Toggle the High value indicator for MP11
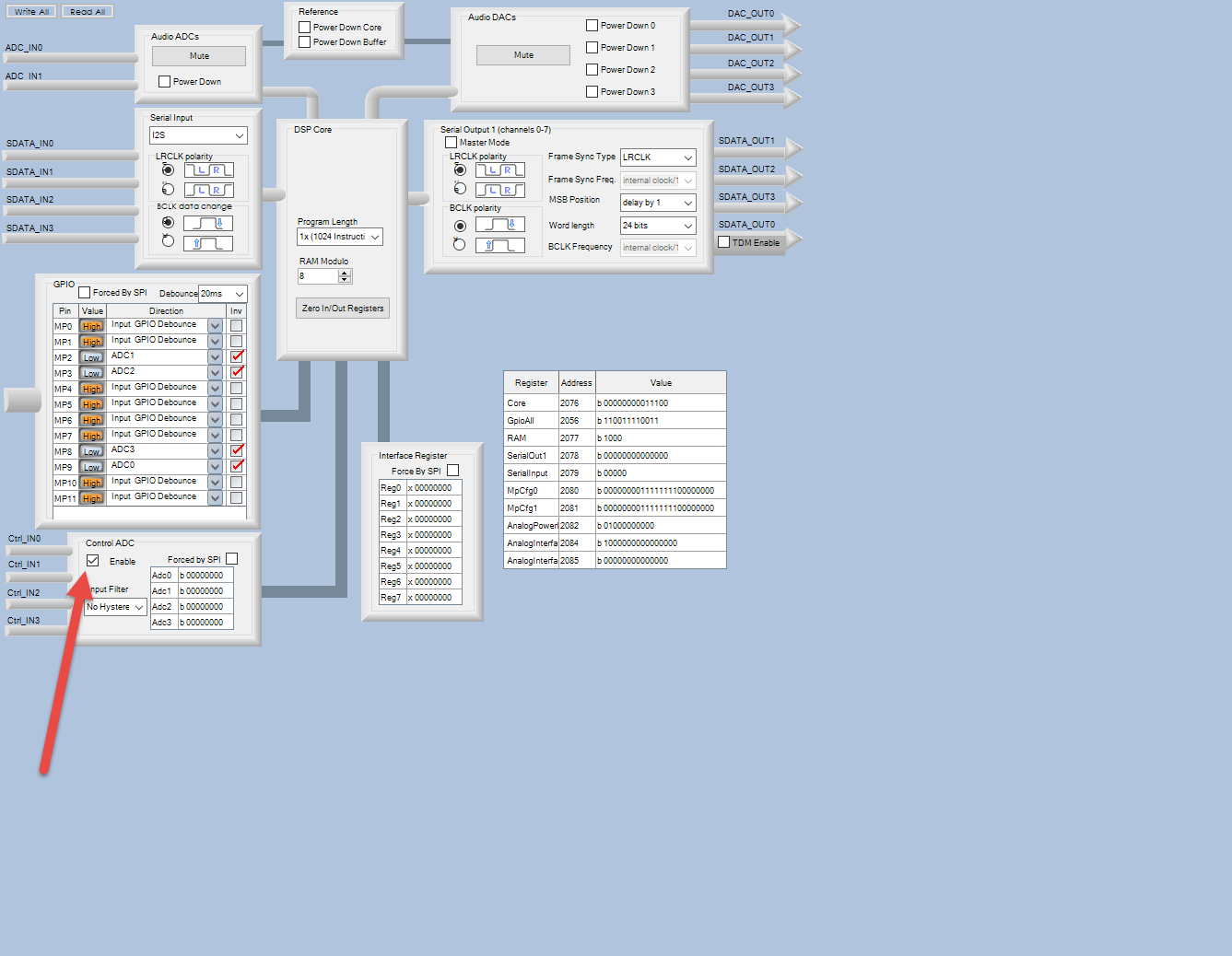Screen dimensions: 1232x956 91,498
